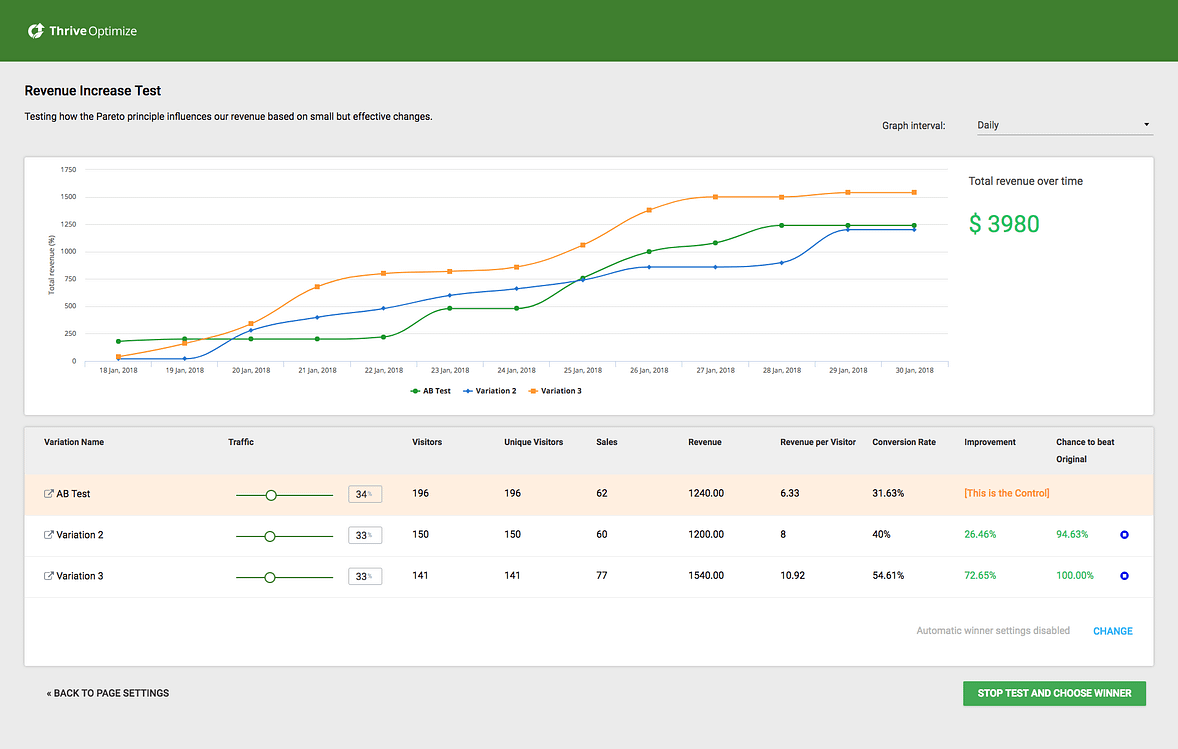The image size is (1178, 749).
Task: Toggle the AB Test series in the chart legend
Action: (430, 390)
